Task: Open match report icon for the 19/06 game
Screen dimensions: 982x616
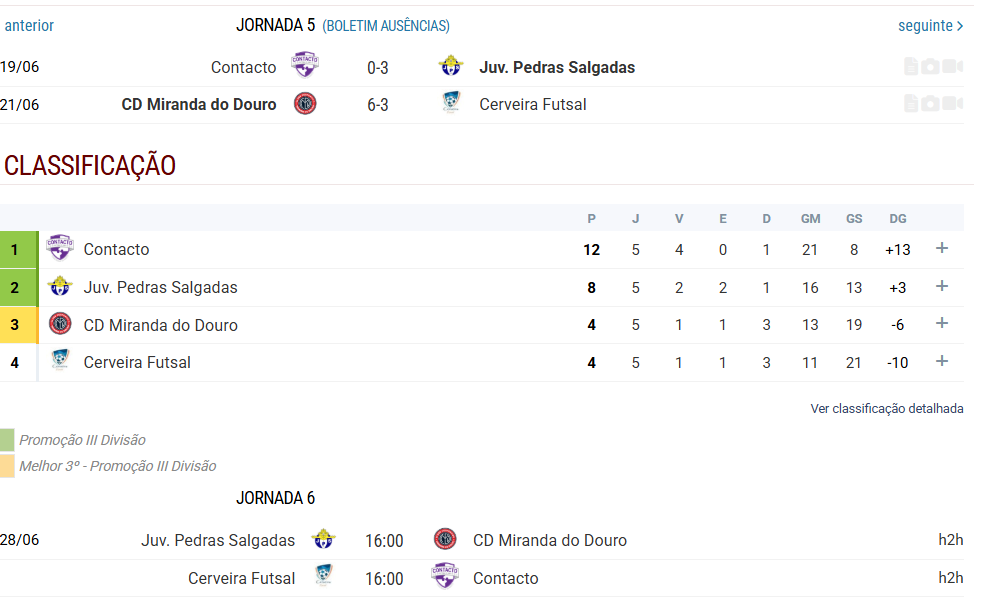Action: click(x=911, y=66)
